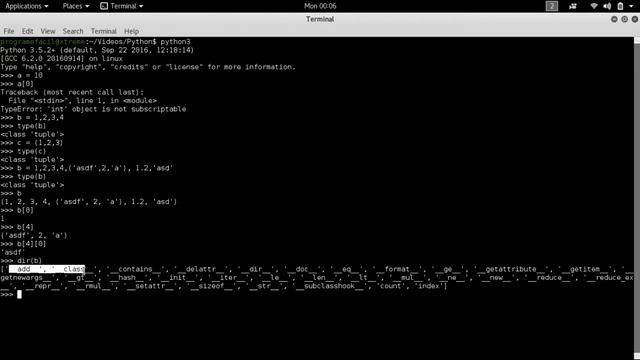Click 'index' at end of dir output
This screenshot has width=640, height=360.
pyautogui.click(x=429, y=286)
